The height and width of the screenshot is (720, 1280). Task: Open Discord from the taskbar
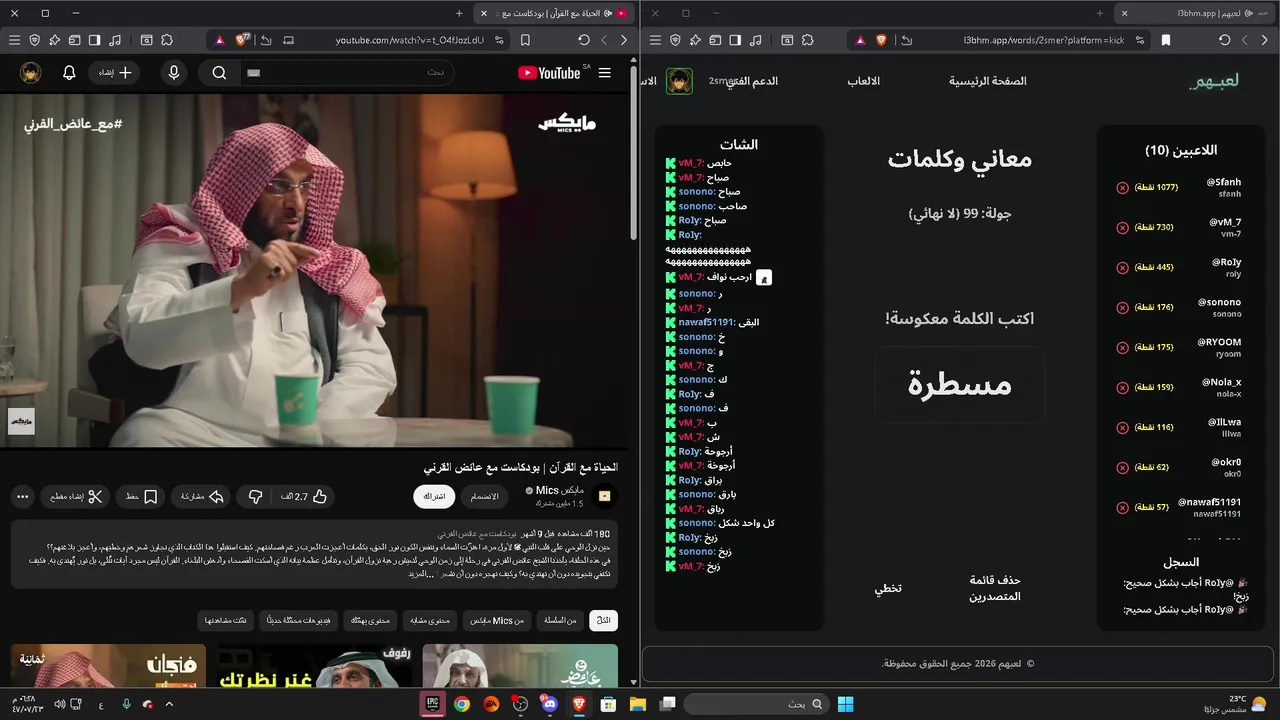(x=549, y=704)
